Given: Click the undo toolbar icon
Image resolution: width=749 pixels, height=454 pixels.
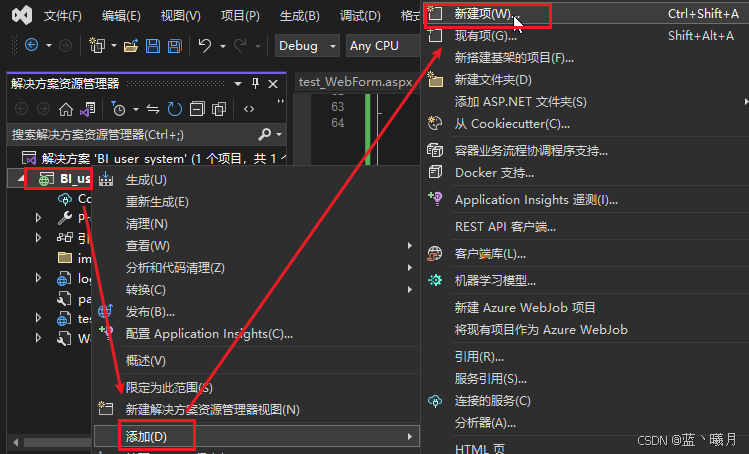Looking at the screenshot, I should (x=205, y=45).
